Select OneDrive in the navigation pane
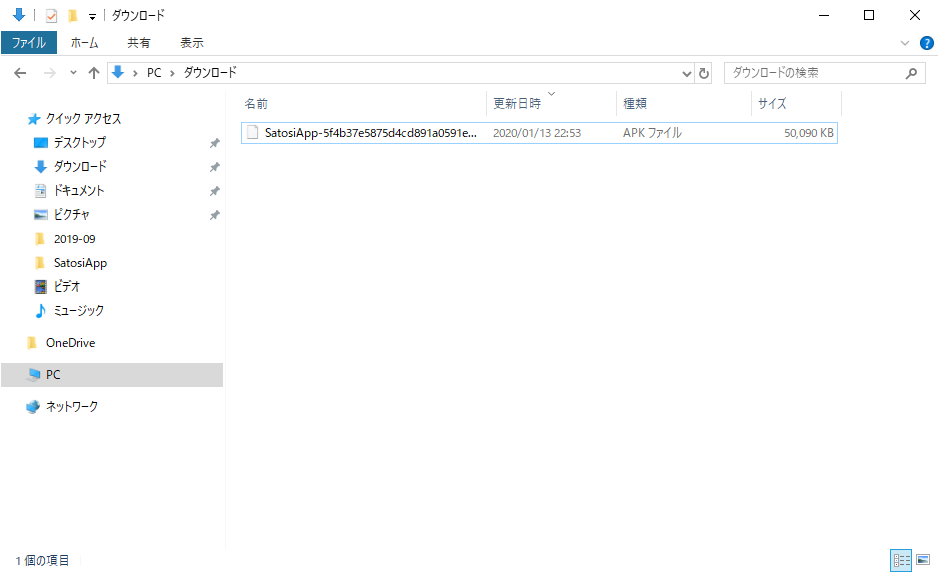 (x=70, y=342)
